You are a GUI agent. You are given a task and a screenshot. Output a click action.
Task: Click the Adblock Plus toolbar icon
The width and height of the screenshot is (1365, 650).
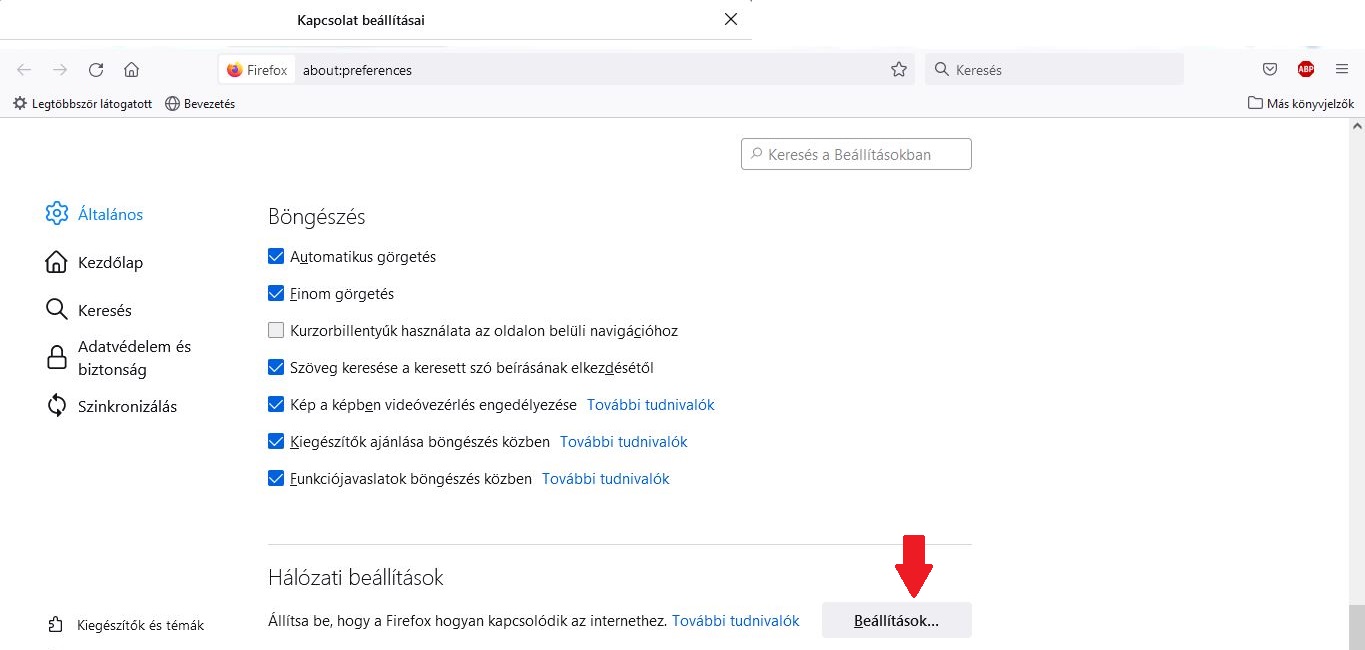point(1306,69)
